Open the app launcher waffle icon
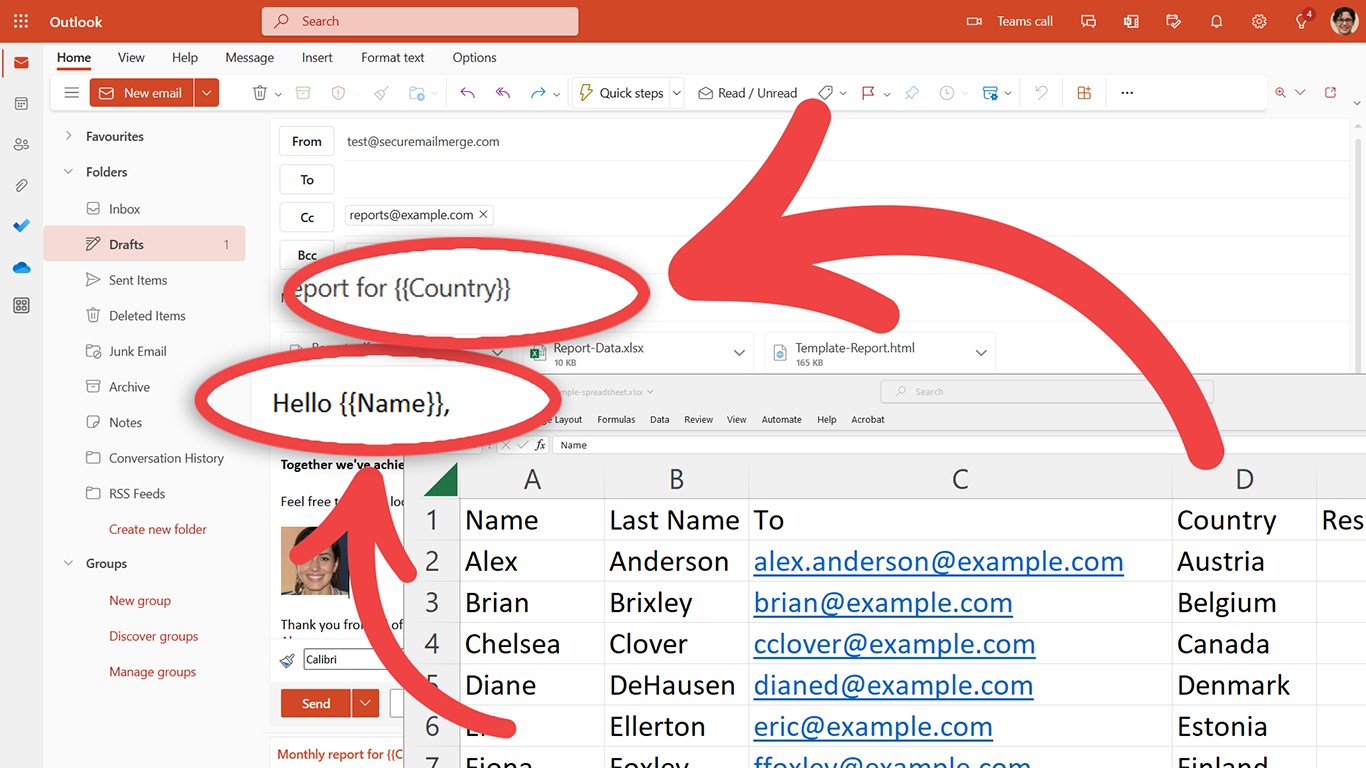Viewport: 1366px width, 768px height. [x=21, y=21]
